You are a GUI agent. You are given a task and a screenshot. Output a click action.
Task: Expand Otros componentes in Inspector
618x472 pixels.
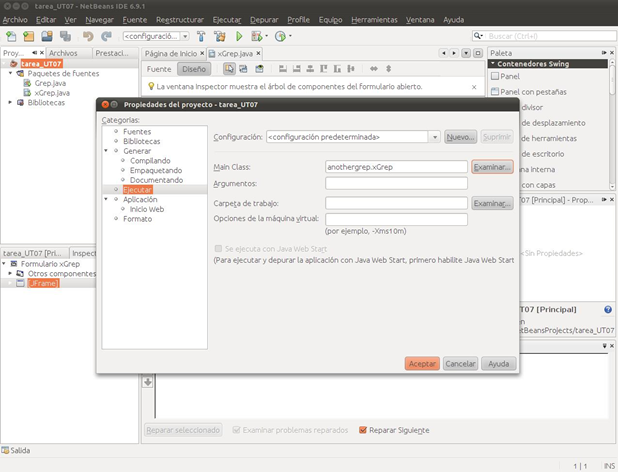(10, 273)
